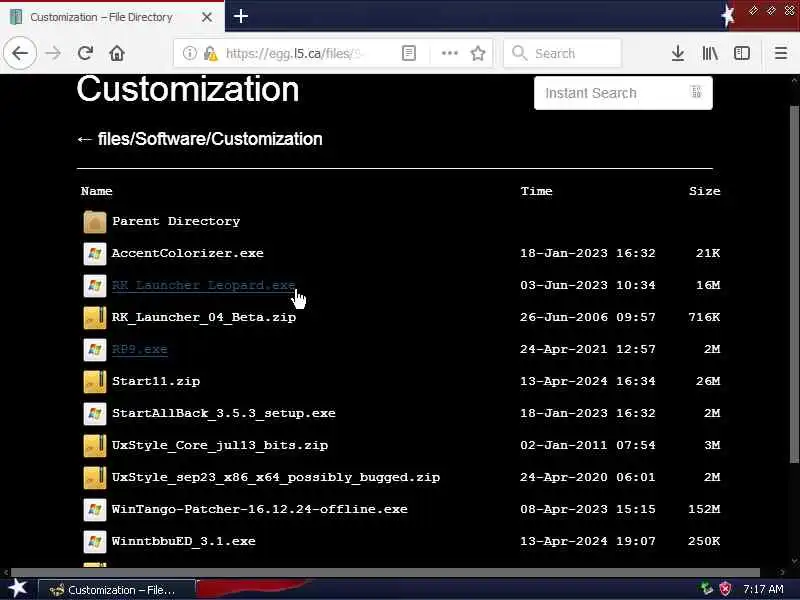Screen dimensions: 800x600
Task: Click the icon beside AccentColorizer.exe
Action: pos(95,254)
